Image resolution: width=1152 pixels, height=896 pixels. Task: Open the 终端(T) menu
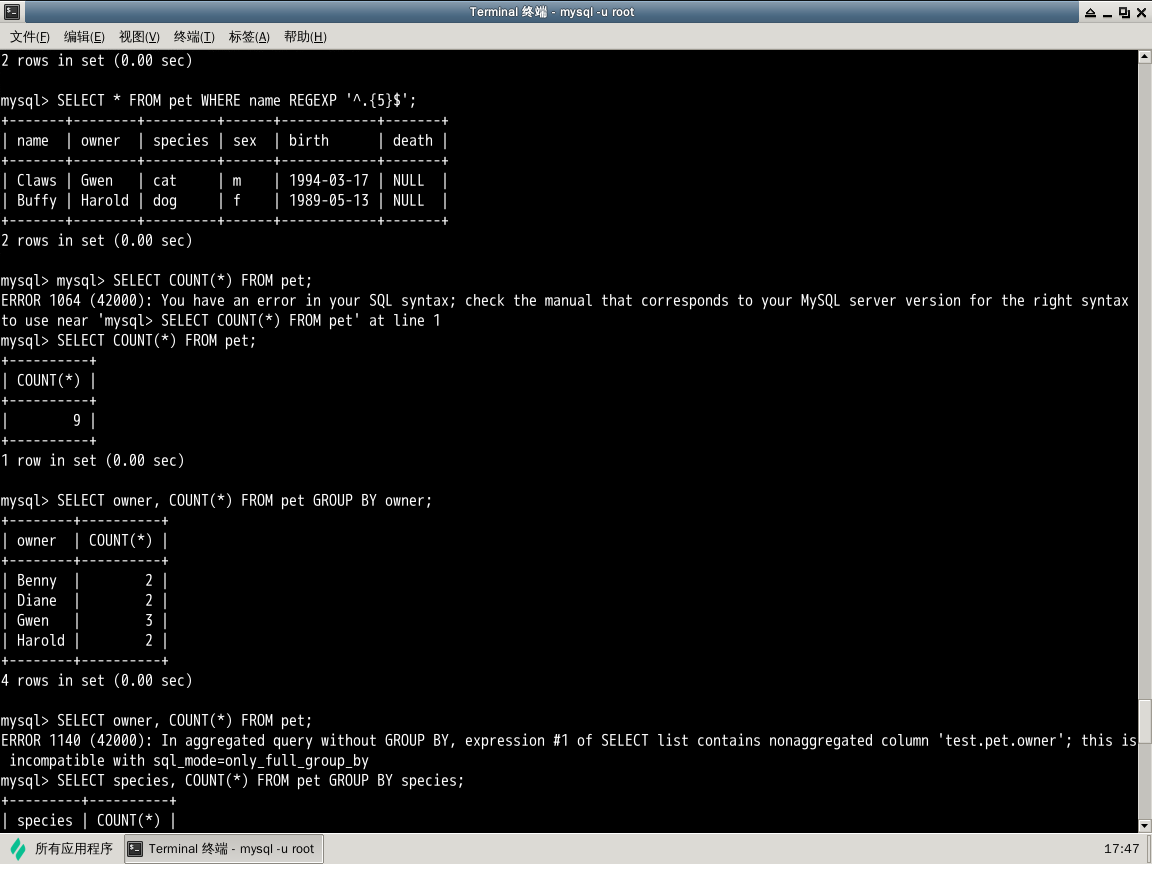[194, 37]
